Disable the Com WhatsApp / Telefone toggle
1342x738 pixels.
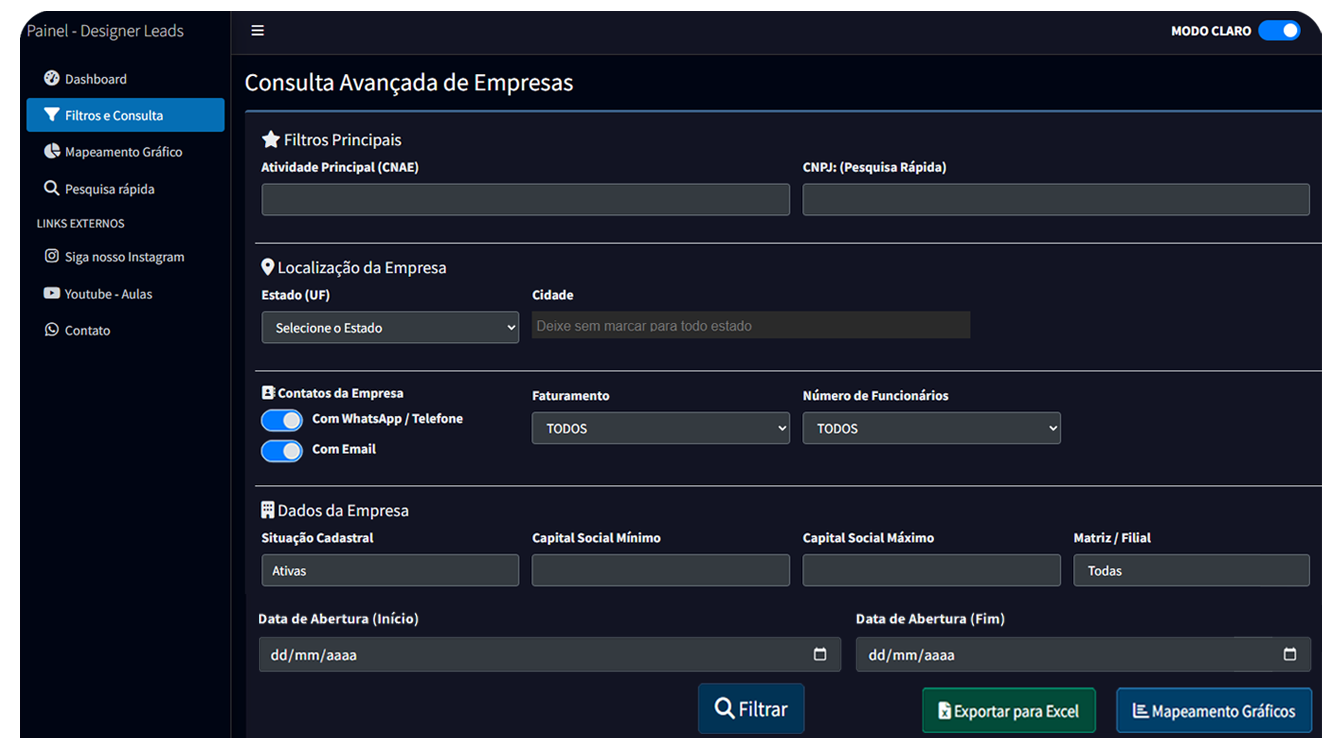281,420
